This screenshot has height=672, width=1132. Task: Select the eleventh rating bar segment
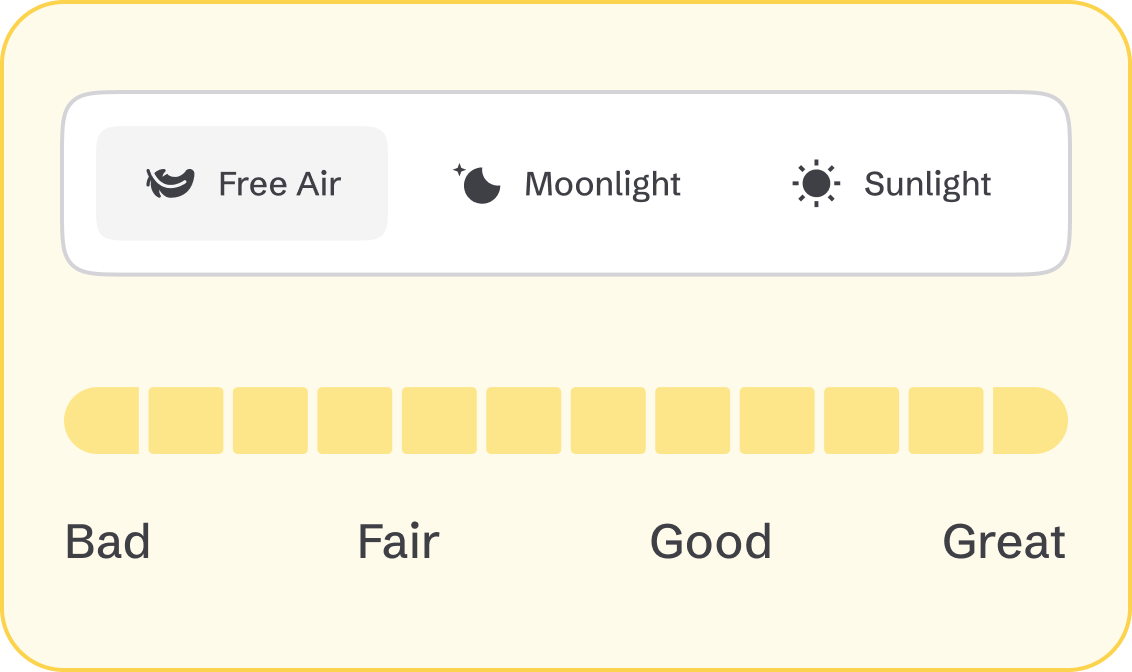946,421
